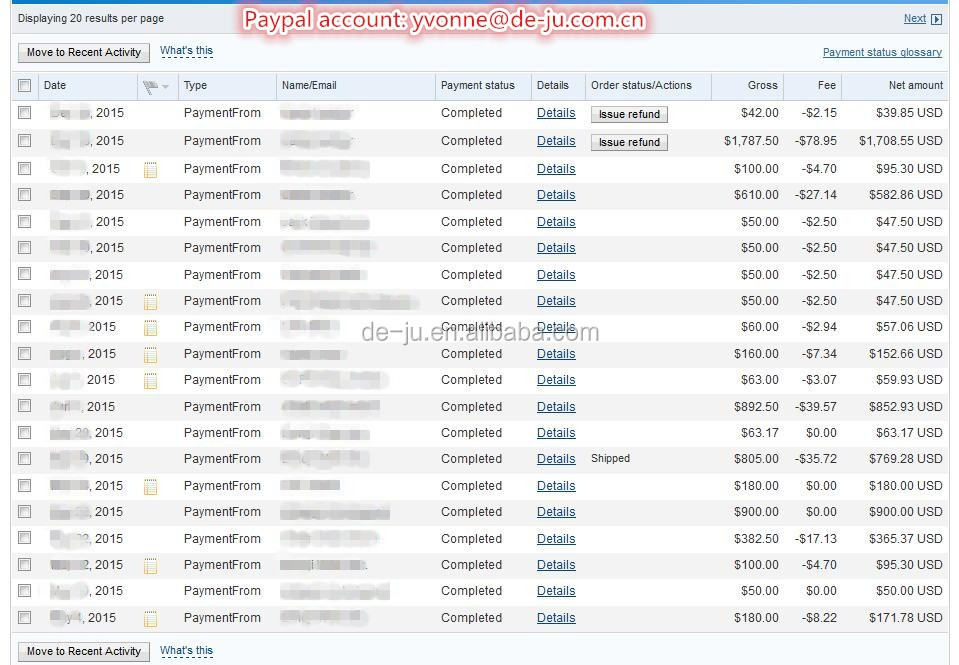The width and height of the screenshot is (959, 665).
Task: Click the top Move to Recent Activity button
Action: (84, 53)
